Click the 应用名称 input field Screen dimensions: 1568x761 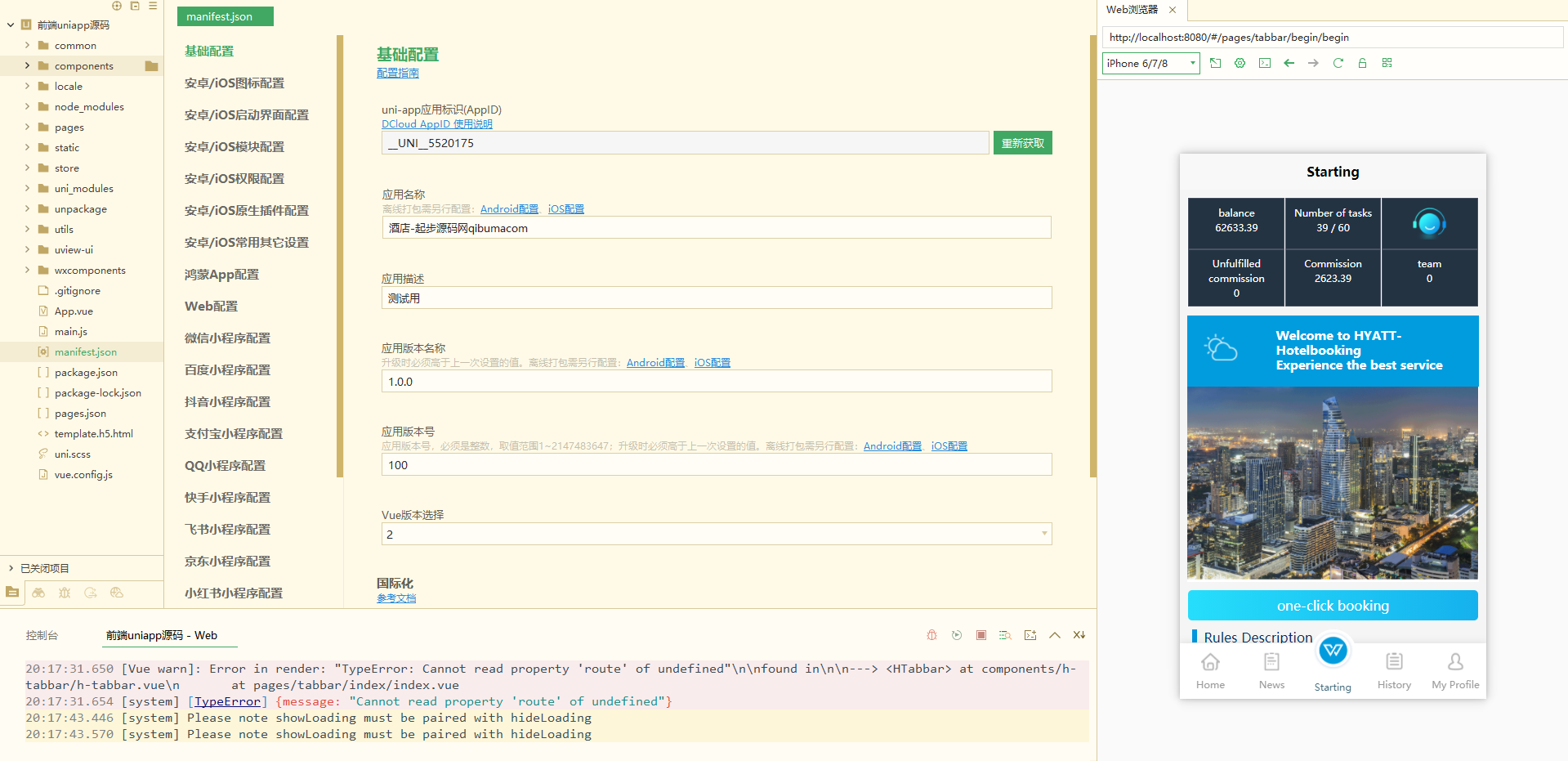(x=716, y=228)
